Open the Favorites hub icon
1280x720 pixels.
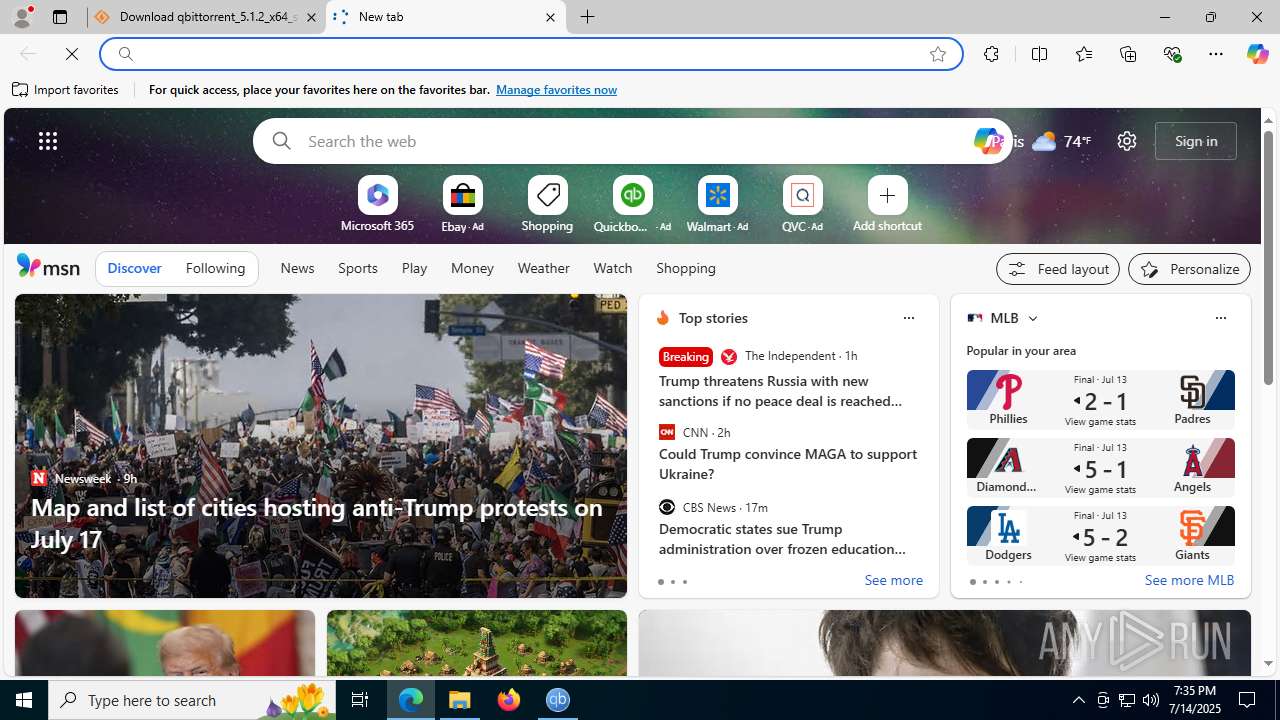1083,54
